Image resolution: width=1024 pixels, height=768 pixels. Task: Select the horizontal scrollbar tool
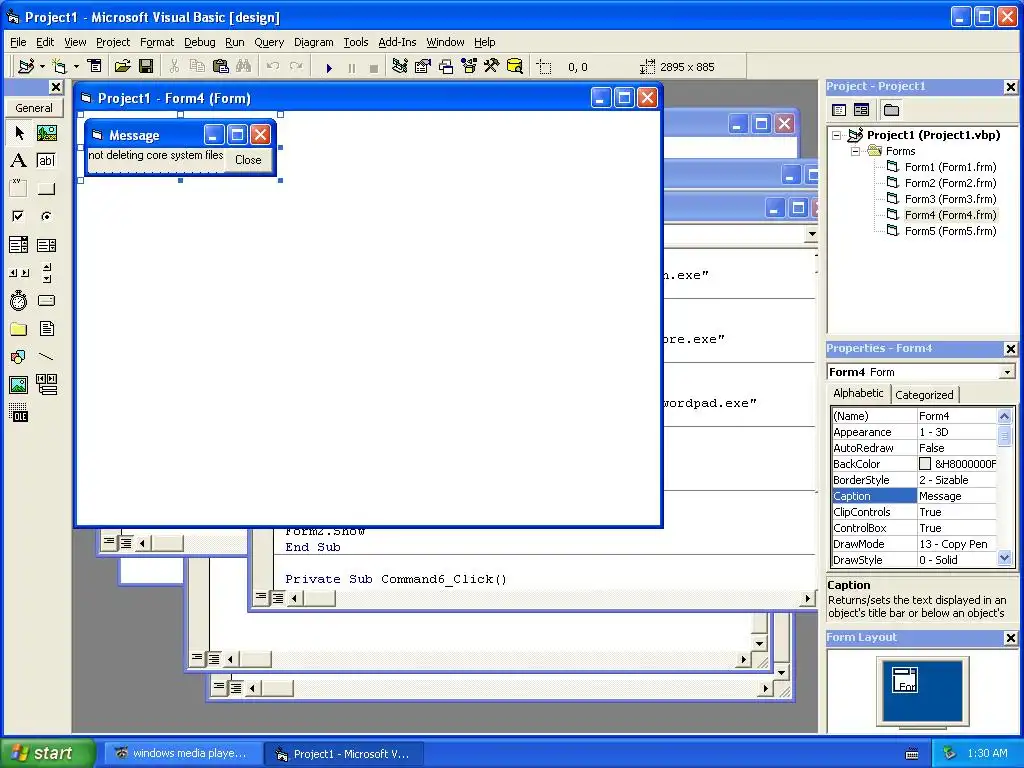pos(19,273)
